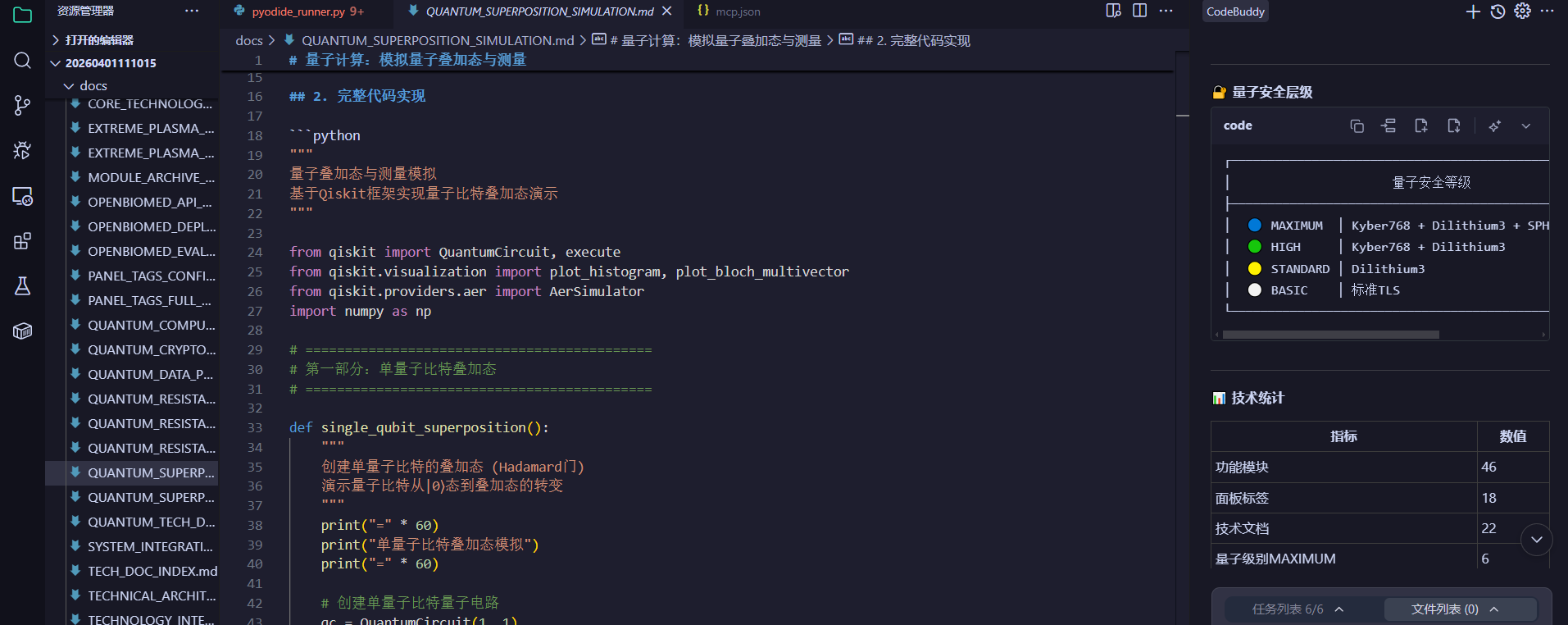
Task: Open the container box view in activity bar
Action: coord(22,331)
